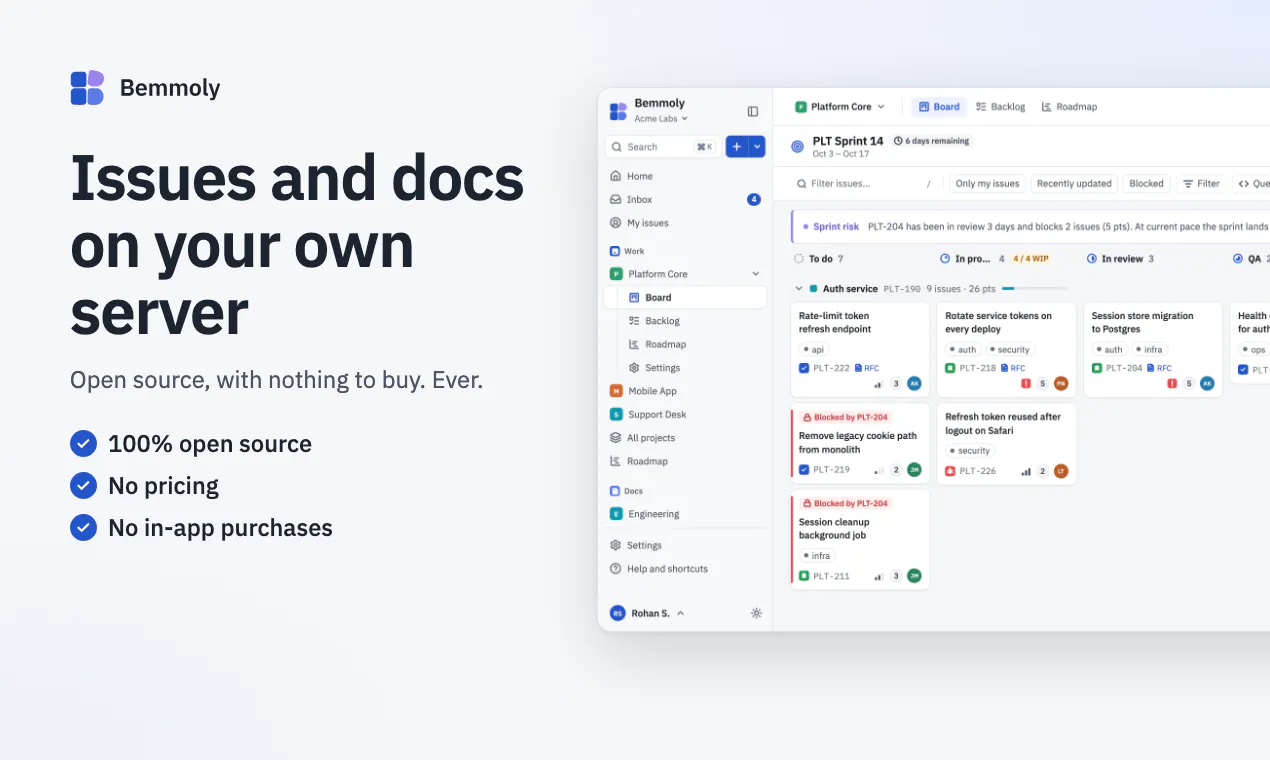Open the Acme Labs workspace switcher
The height and width of the screenshot is (760, 1270).
(x=661, y=119)
